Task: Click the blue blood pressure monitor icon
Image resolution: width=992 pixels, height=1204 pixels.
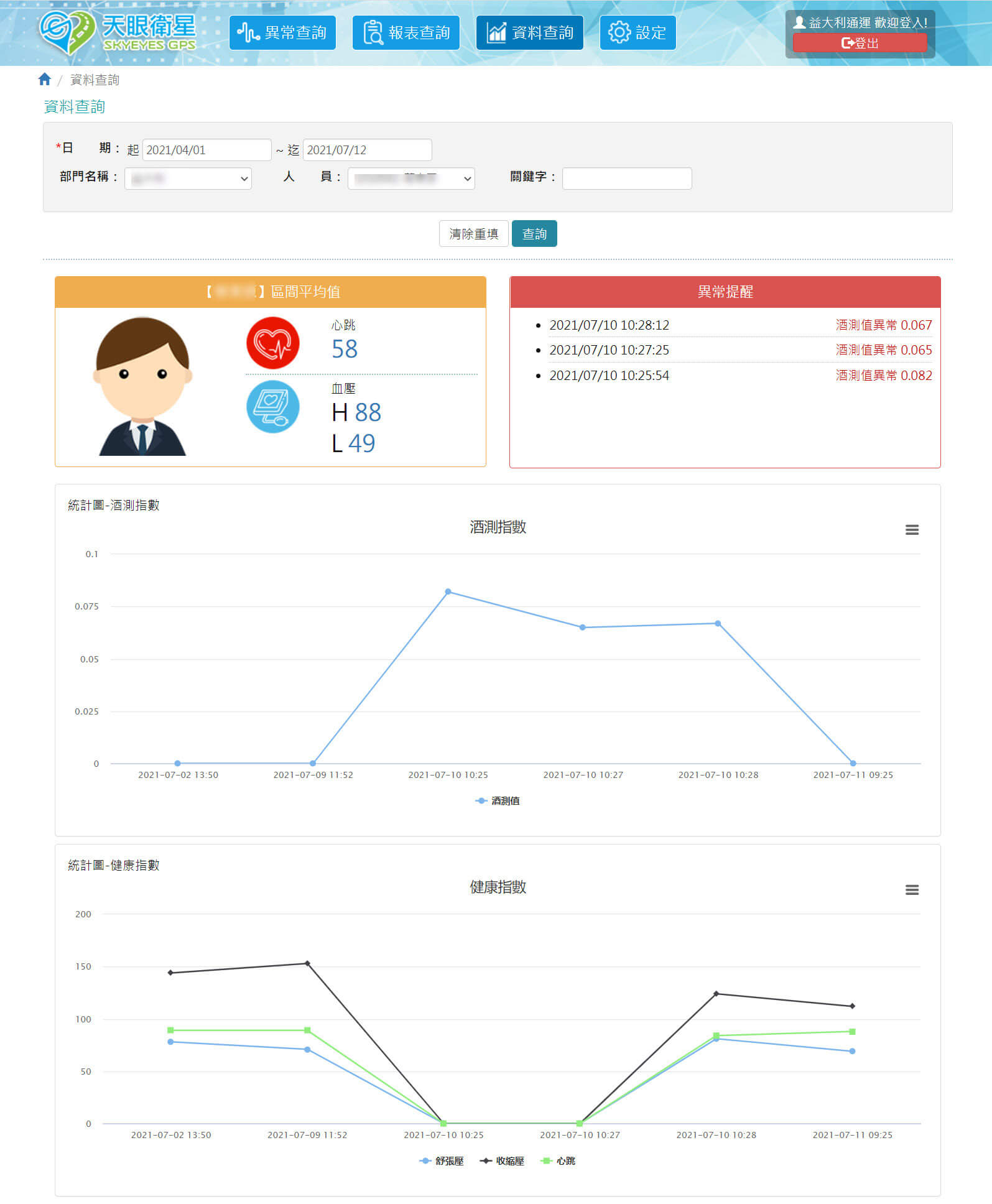Action: [x=272, y=407]
